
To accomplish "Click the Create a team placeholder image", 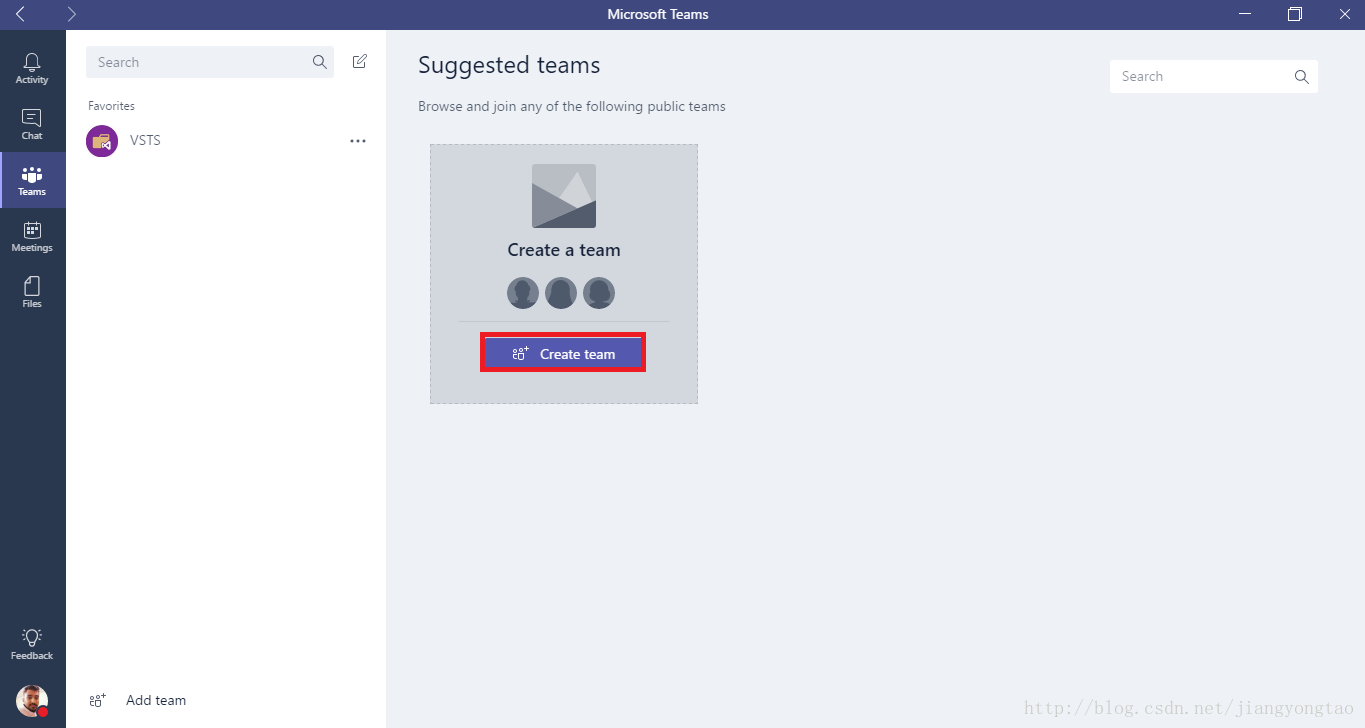I will coord(564,196).
